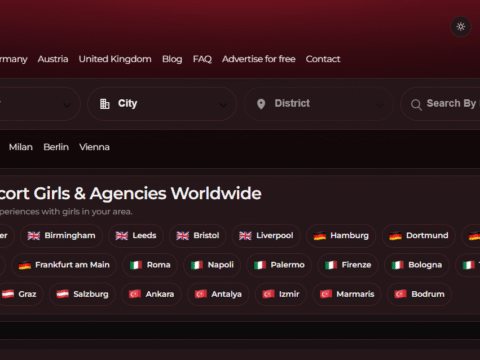Viewport: 480px width, 360px height.
Task: Click the Turkish flag next to Izmir
Action: 268,294
